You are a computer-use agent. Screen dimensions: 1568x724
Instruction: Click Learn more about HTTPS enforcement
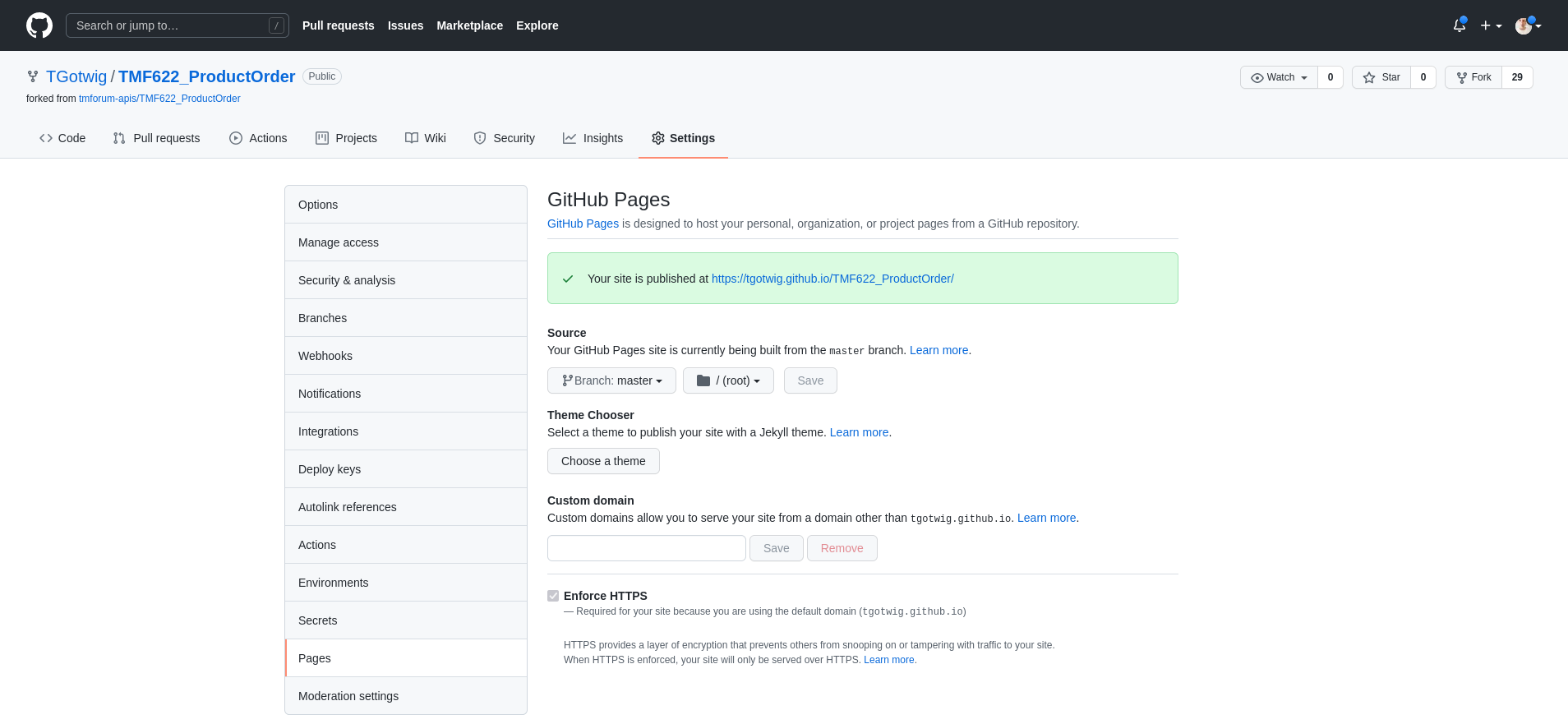tap(889, 660)
